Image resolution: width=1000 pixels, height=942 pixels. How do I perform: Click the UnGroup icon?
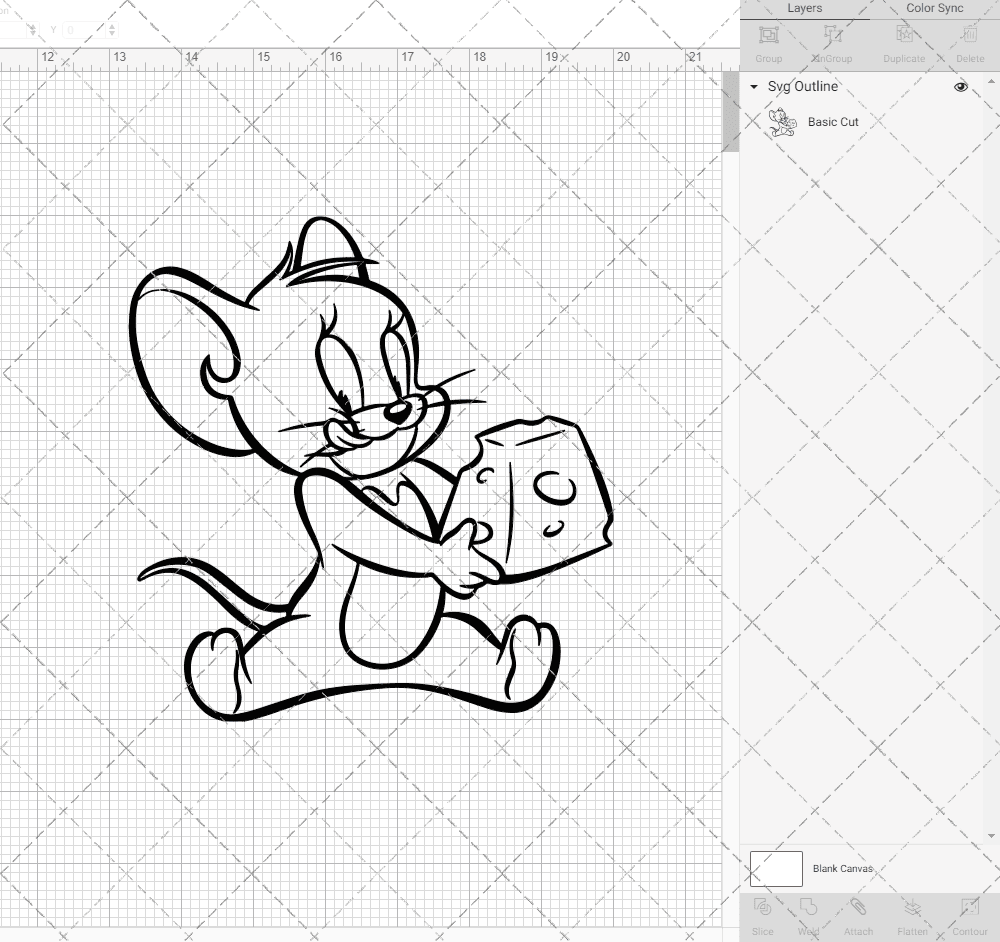pos(832,40)
